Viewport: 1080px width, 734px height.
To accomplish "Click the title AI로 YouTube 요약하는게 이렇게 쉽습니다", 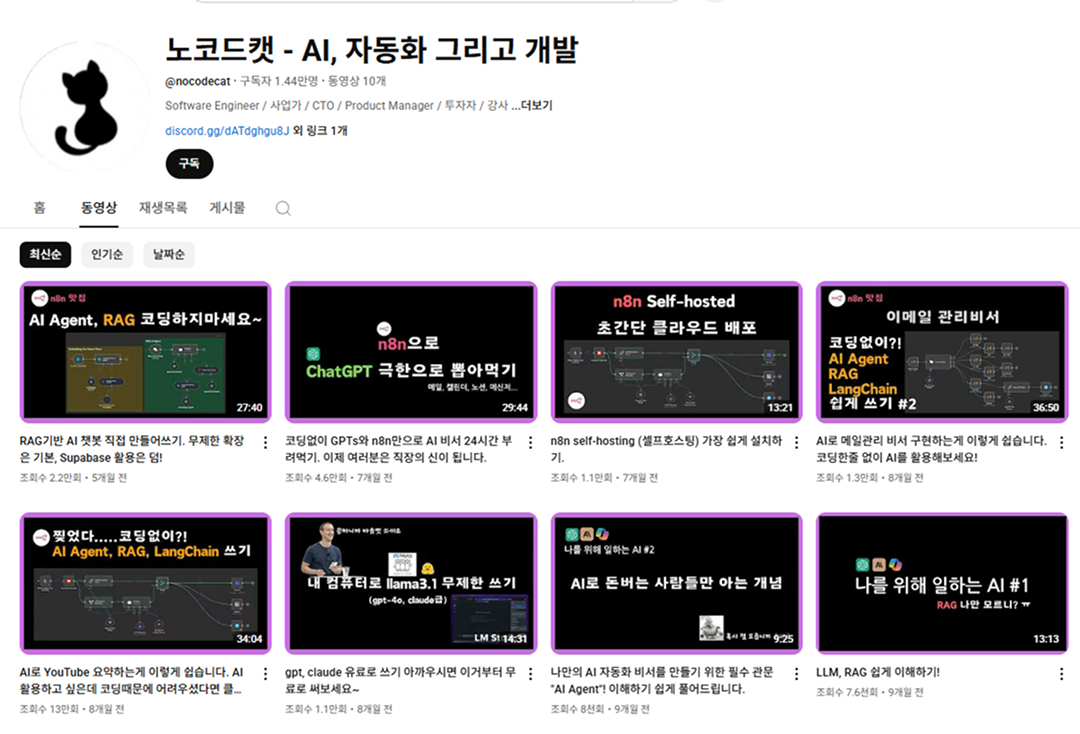I will tap(132, 680).
